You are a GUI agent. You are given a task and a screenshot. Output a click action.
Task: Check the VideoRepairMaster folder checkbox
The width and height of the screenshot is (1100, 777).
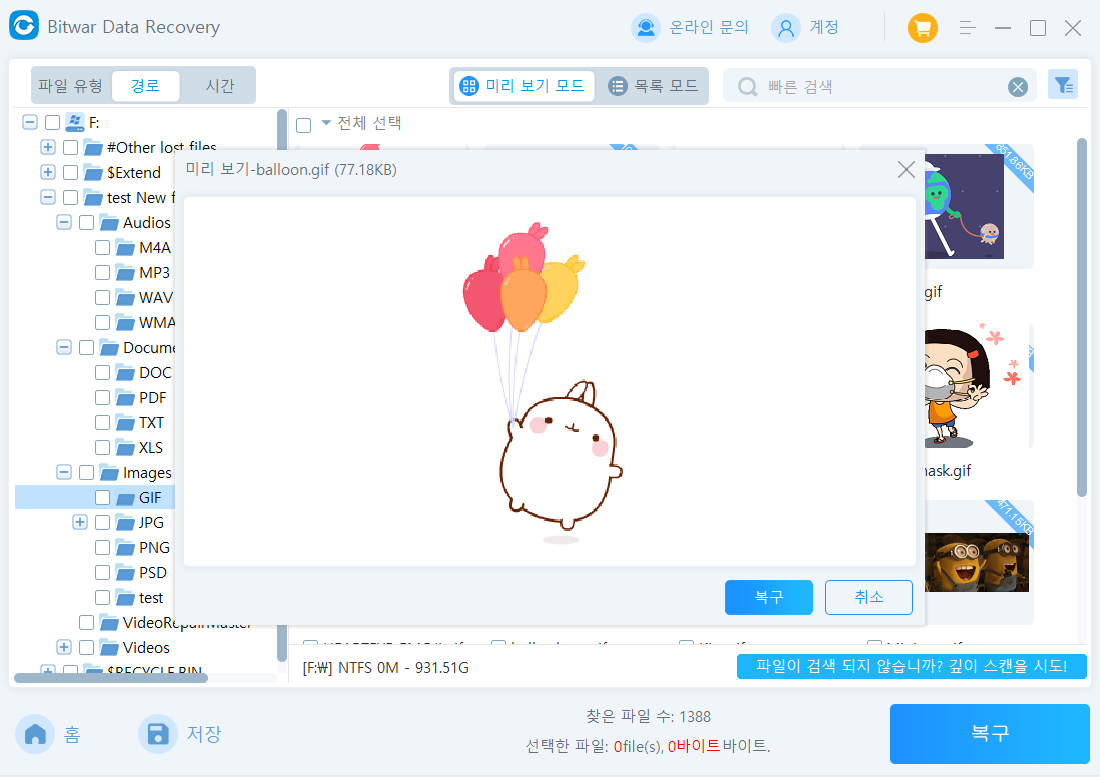tap(86, 623)
